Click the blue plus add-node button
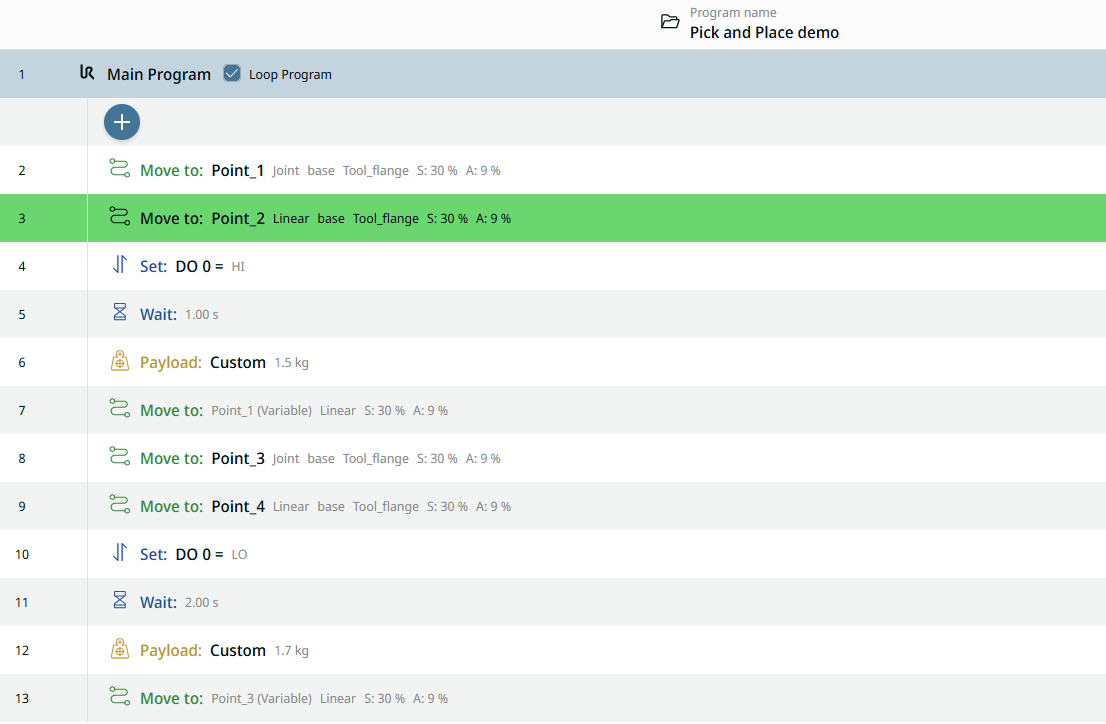Viewport: 1106px width, 724px height. (x=122, y=122)
